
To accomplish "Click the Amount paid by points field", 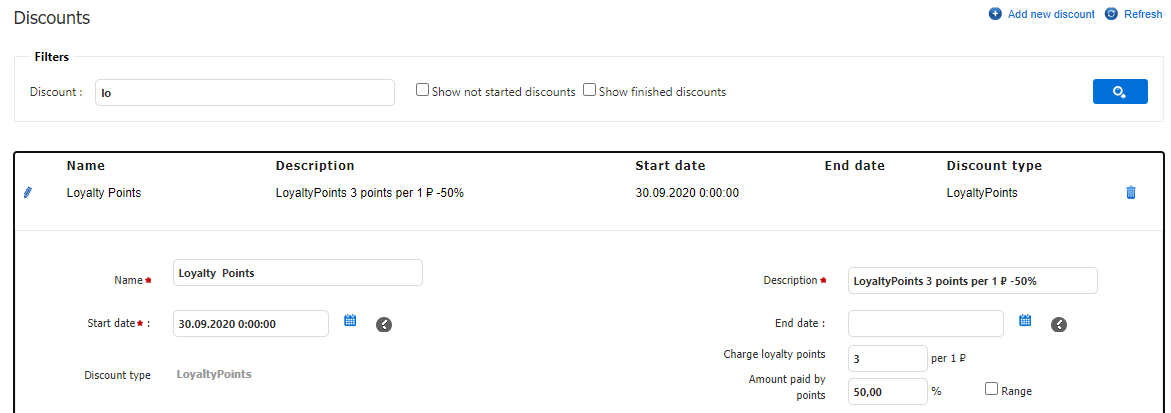I will pos(887,392).
